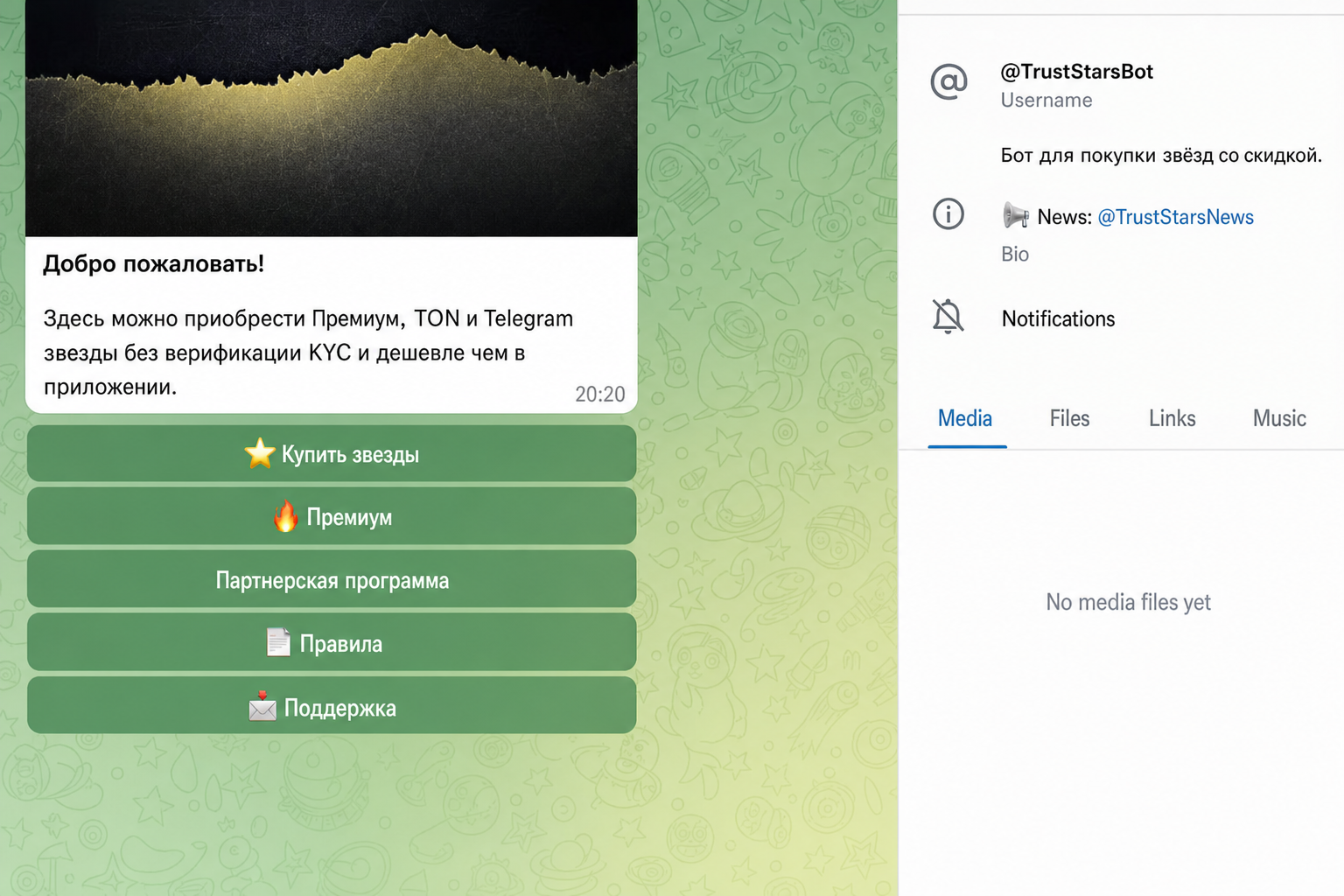Copy the @TrustStarsBot username text
This screenshot has width=1344, height=896.
point(1076,72)
